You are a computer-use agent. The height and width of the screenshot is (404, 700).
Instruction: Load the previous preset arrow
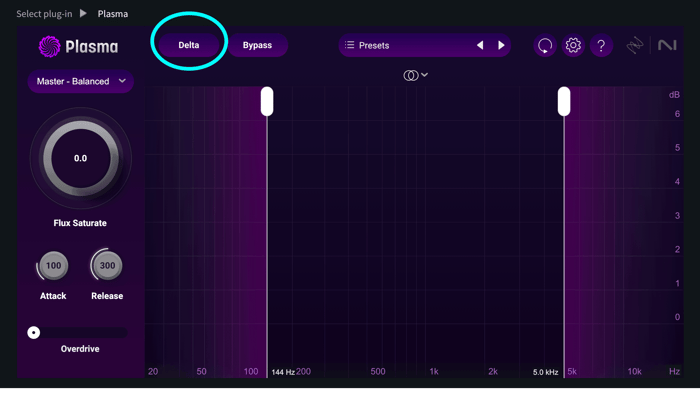point(480,45)
